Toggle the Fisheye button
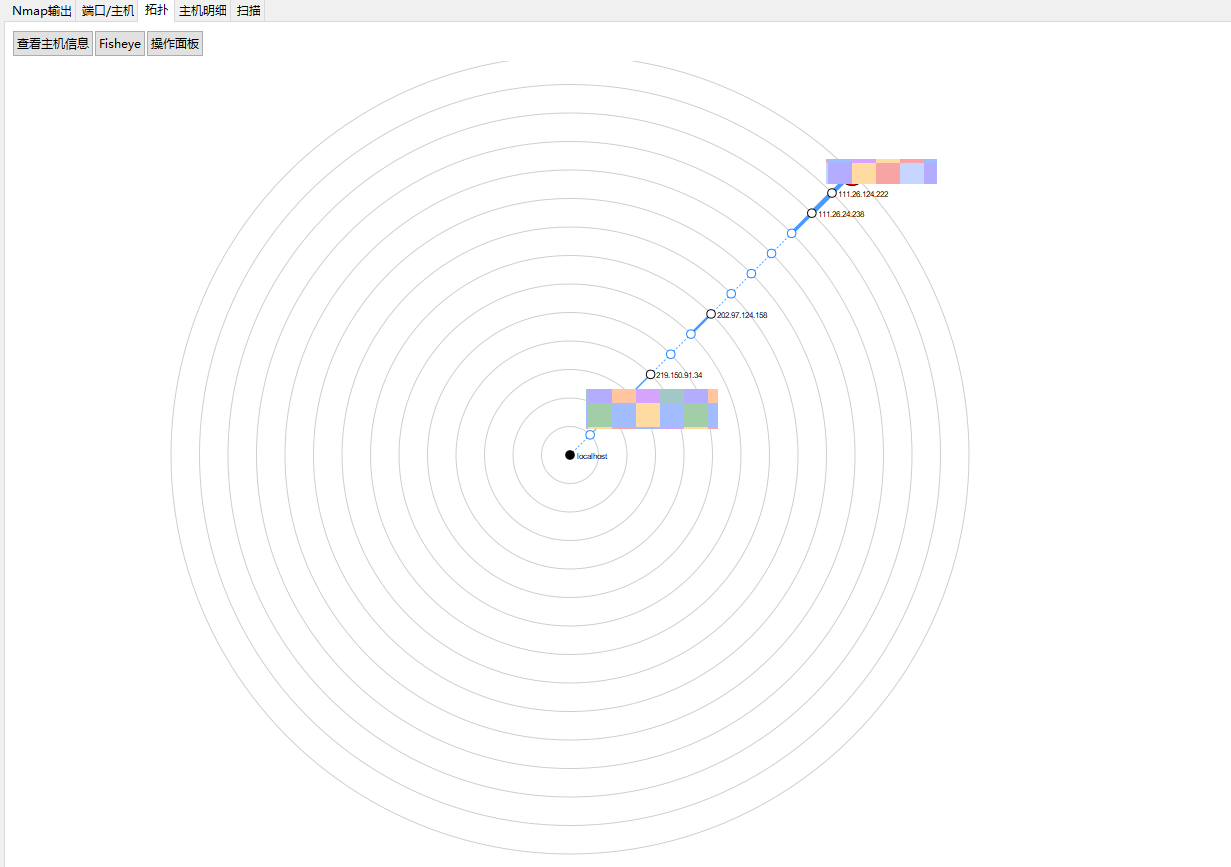Screen dimensions: 1231x867 [120, 44]
